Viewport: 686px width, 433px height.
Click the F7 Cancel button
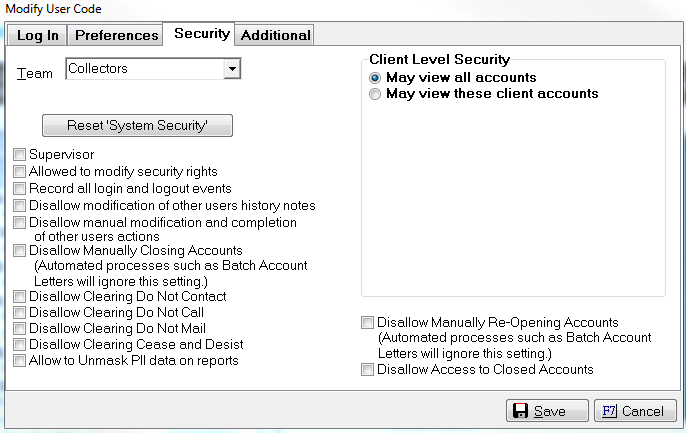point(634,411)
